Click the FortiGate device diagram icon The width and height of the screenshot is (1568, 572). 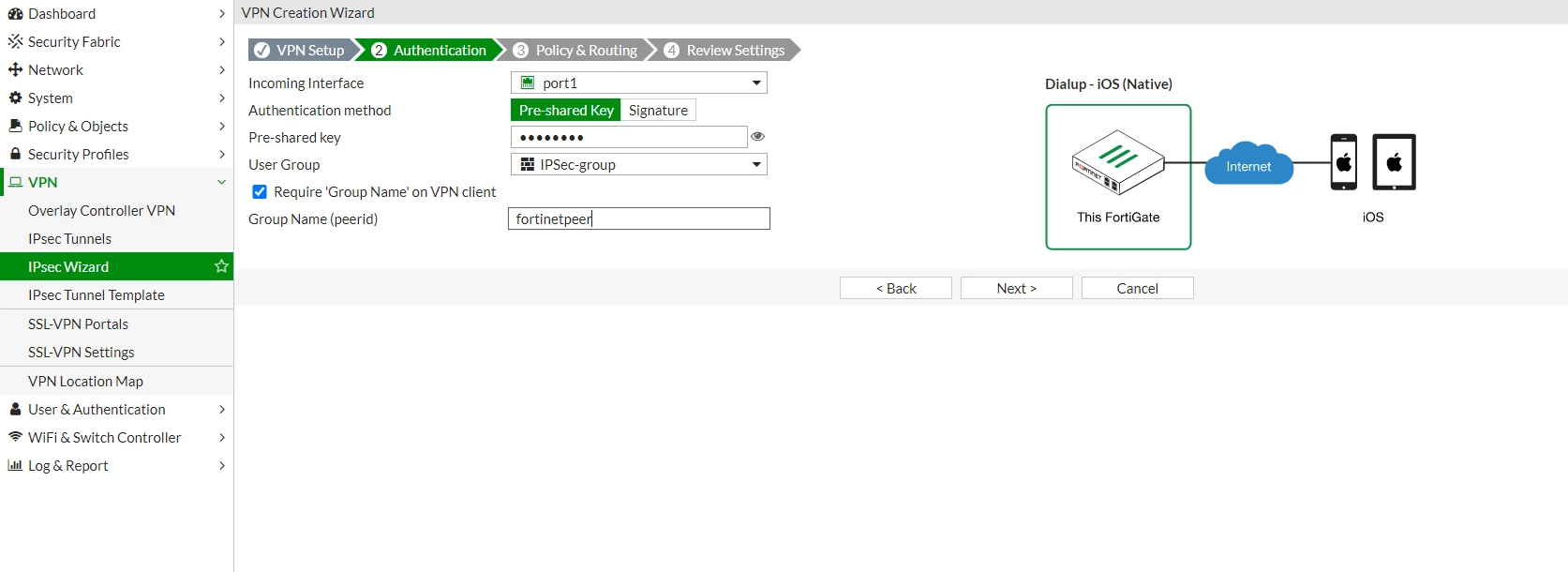click(x=1118, y=162)
